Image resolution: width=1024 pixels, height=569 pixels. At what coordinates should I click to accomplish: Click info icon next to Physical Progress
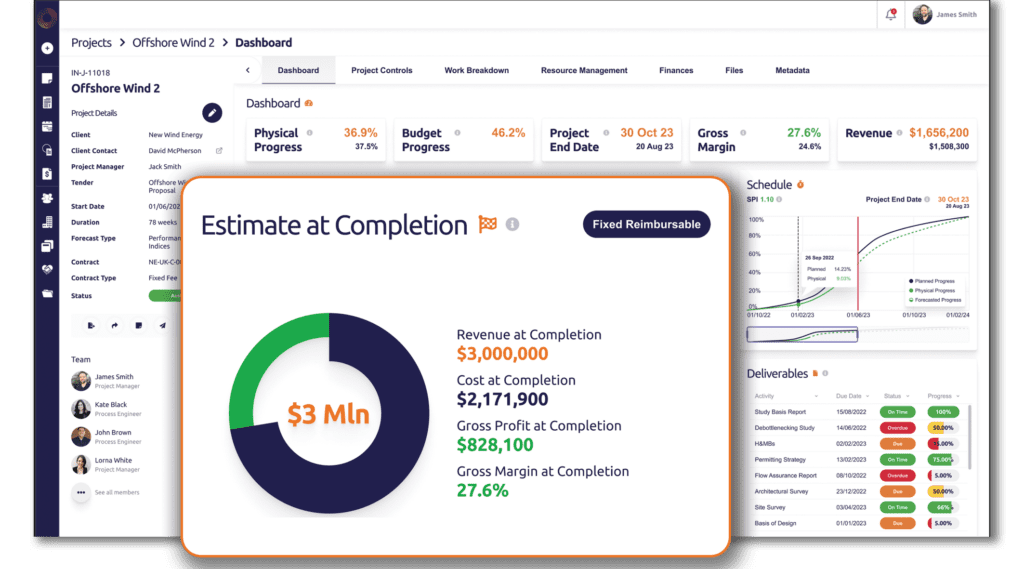309,133
